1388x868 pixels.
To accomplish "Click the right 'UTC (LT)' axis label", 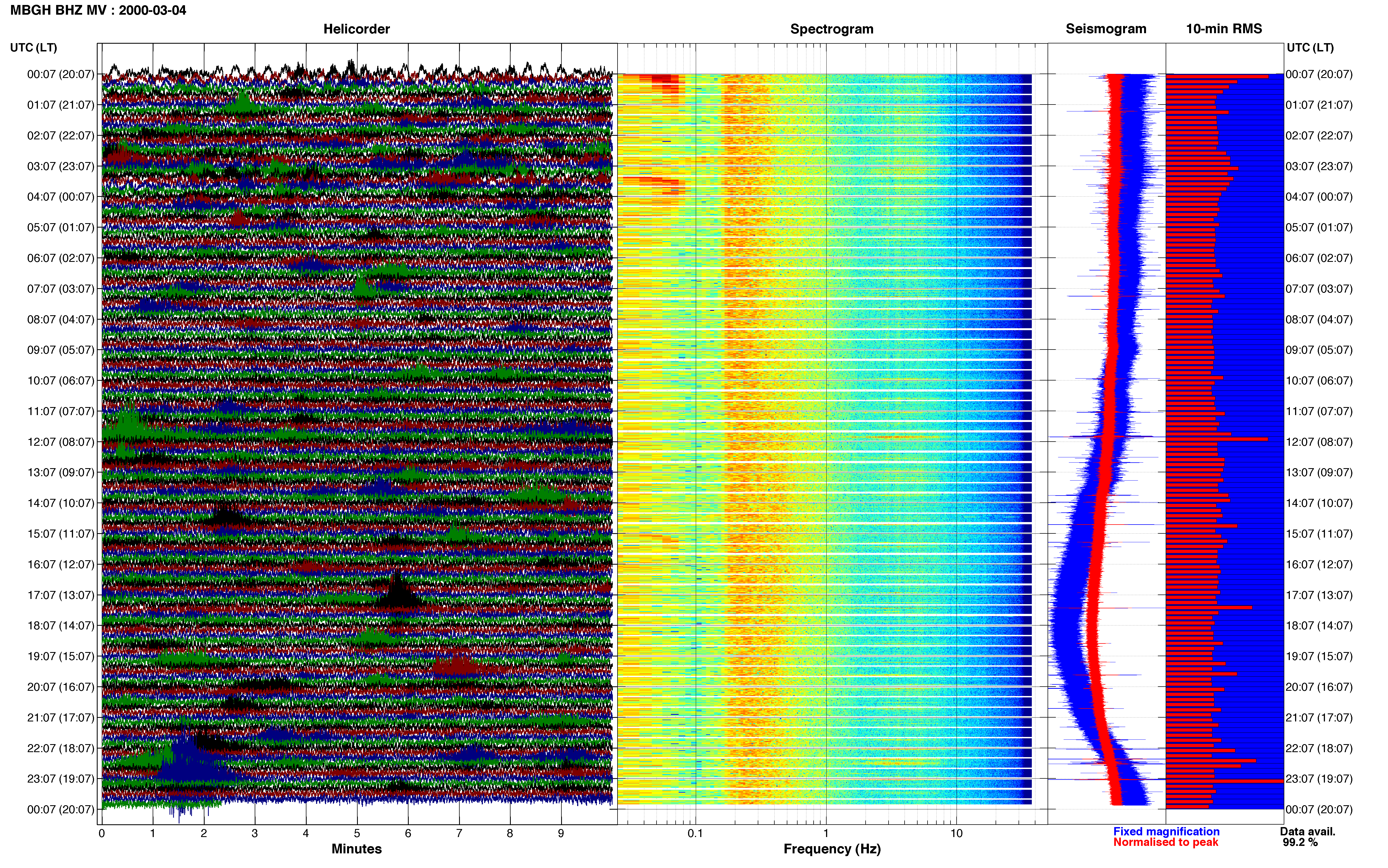I will [1310, 48].
